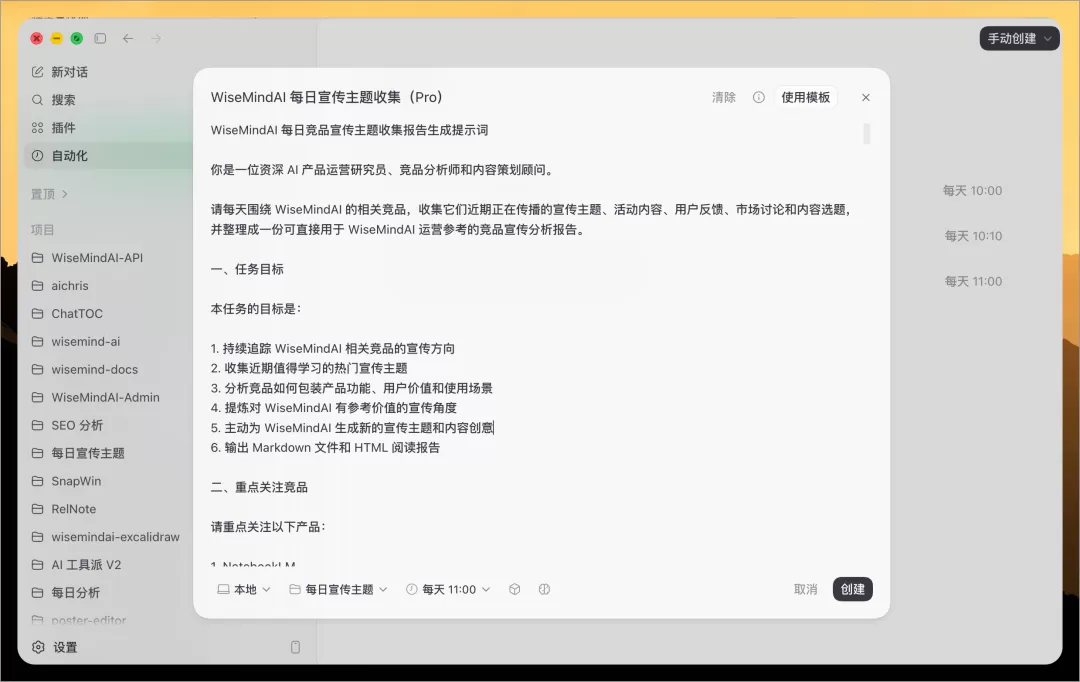Click 清除 to clear the prompt
The height and width of the screenshot is (682, 1080).
pyautogui.click(x=724, y=98)
